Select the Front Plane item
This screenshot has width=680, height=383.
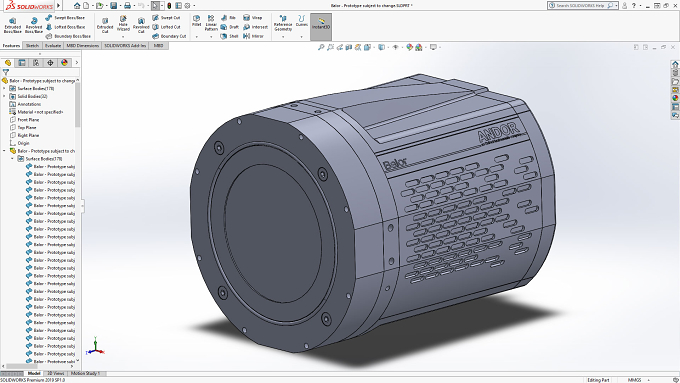click(x=28, y=120)
